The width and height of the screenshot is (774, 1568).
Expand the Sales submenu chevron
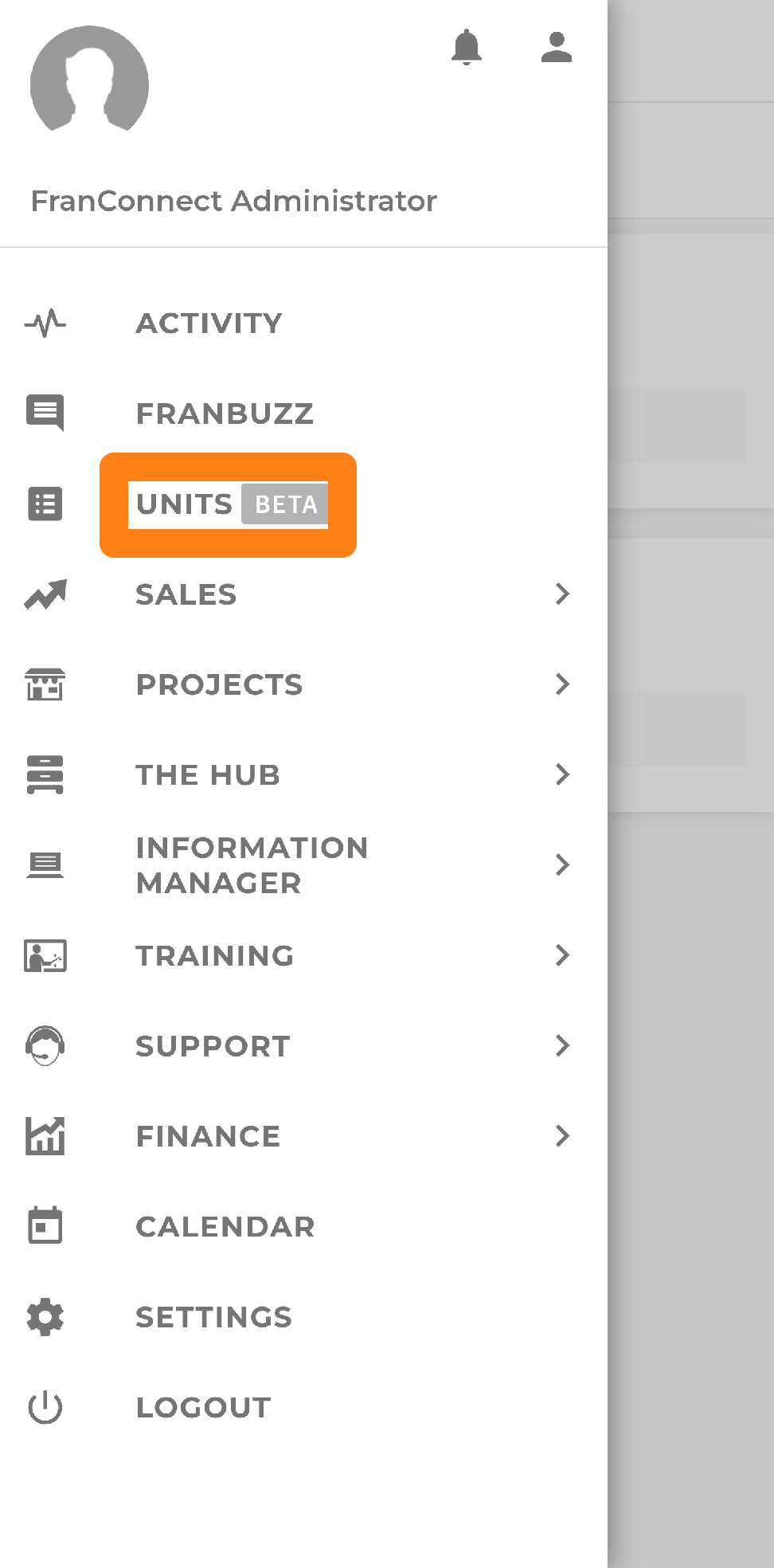(563, 594)
